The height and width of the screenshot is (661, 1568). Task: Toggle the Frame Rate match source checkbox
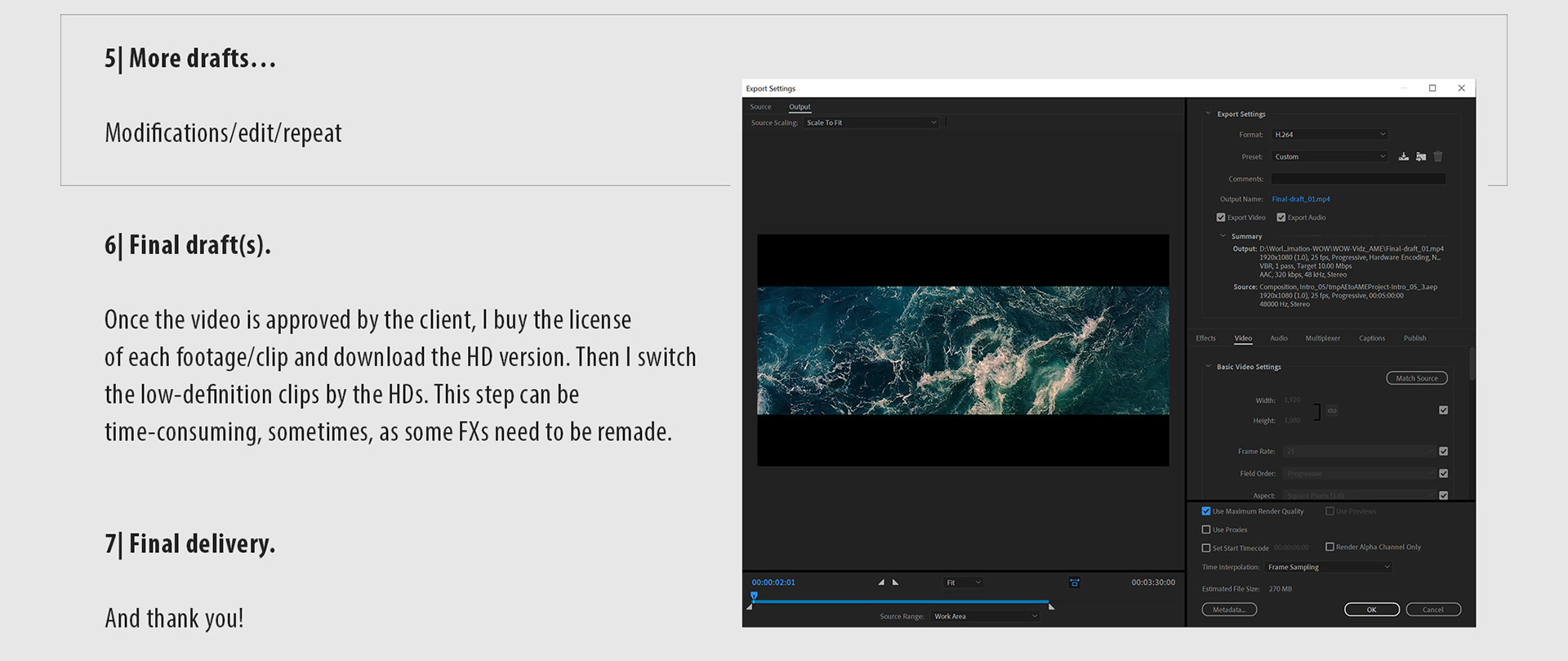[x=1443, y=451]
